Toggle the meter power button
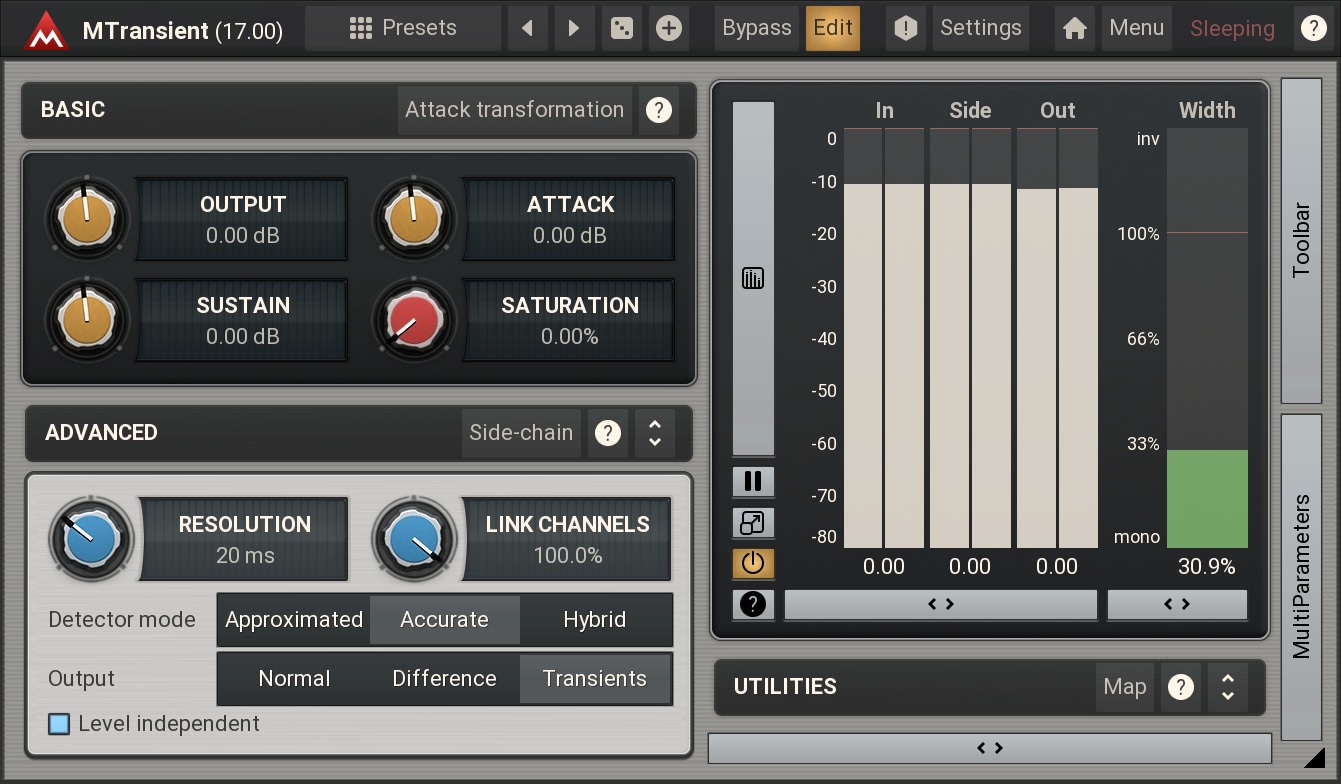 753,563
